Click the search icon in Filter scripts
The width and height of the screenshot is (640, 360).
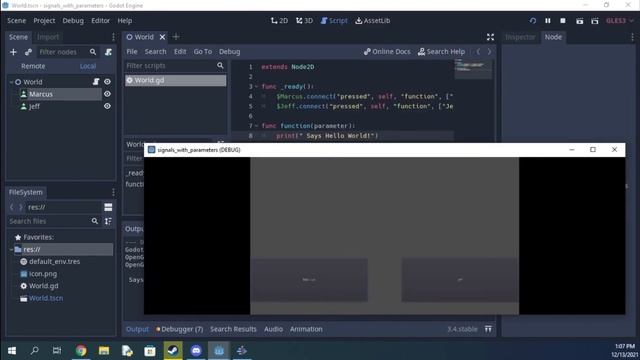(x=220, y=65)
